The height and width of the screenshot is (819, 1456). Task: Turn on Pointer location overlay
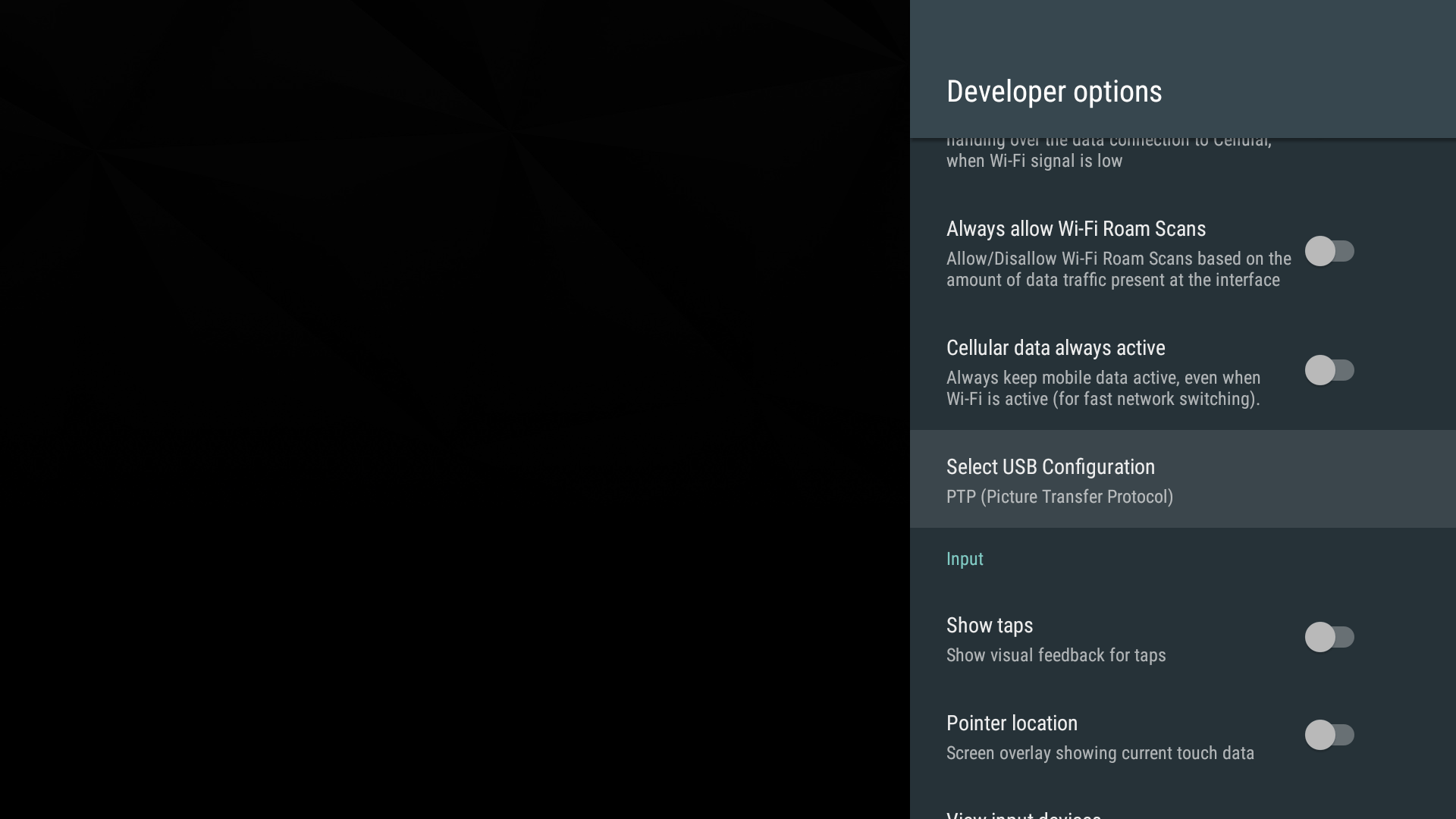coord(1329,735)
